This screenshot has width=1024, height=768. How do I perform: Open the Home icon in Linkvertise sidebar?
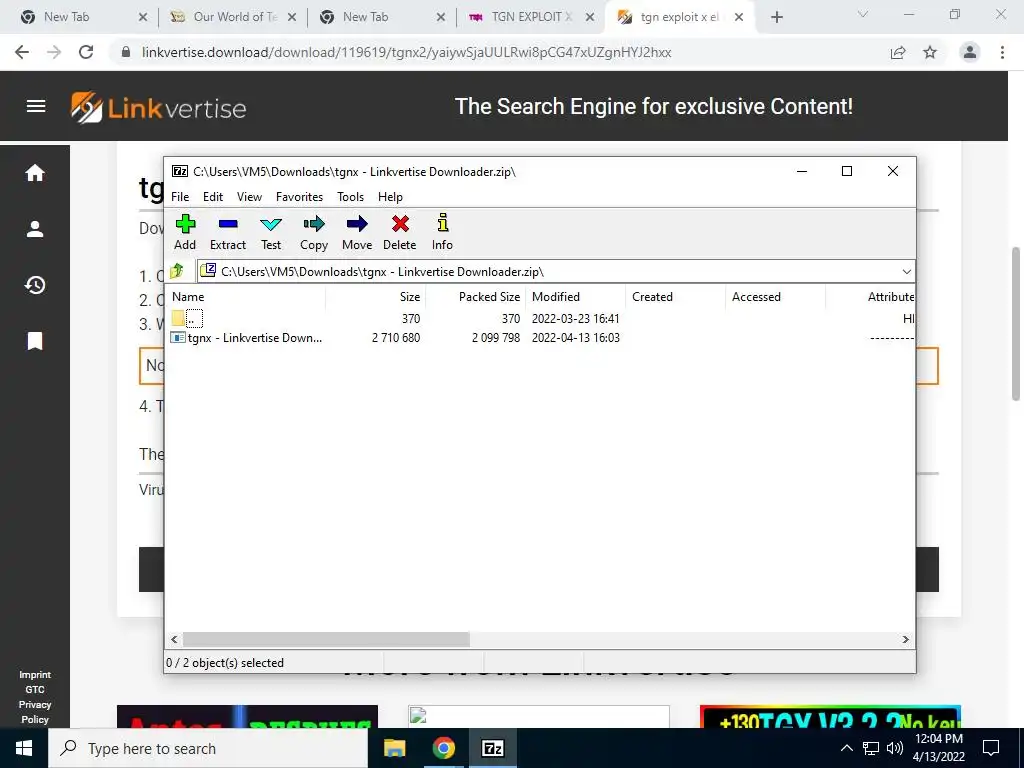35,172
